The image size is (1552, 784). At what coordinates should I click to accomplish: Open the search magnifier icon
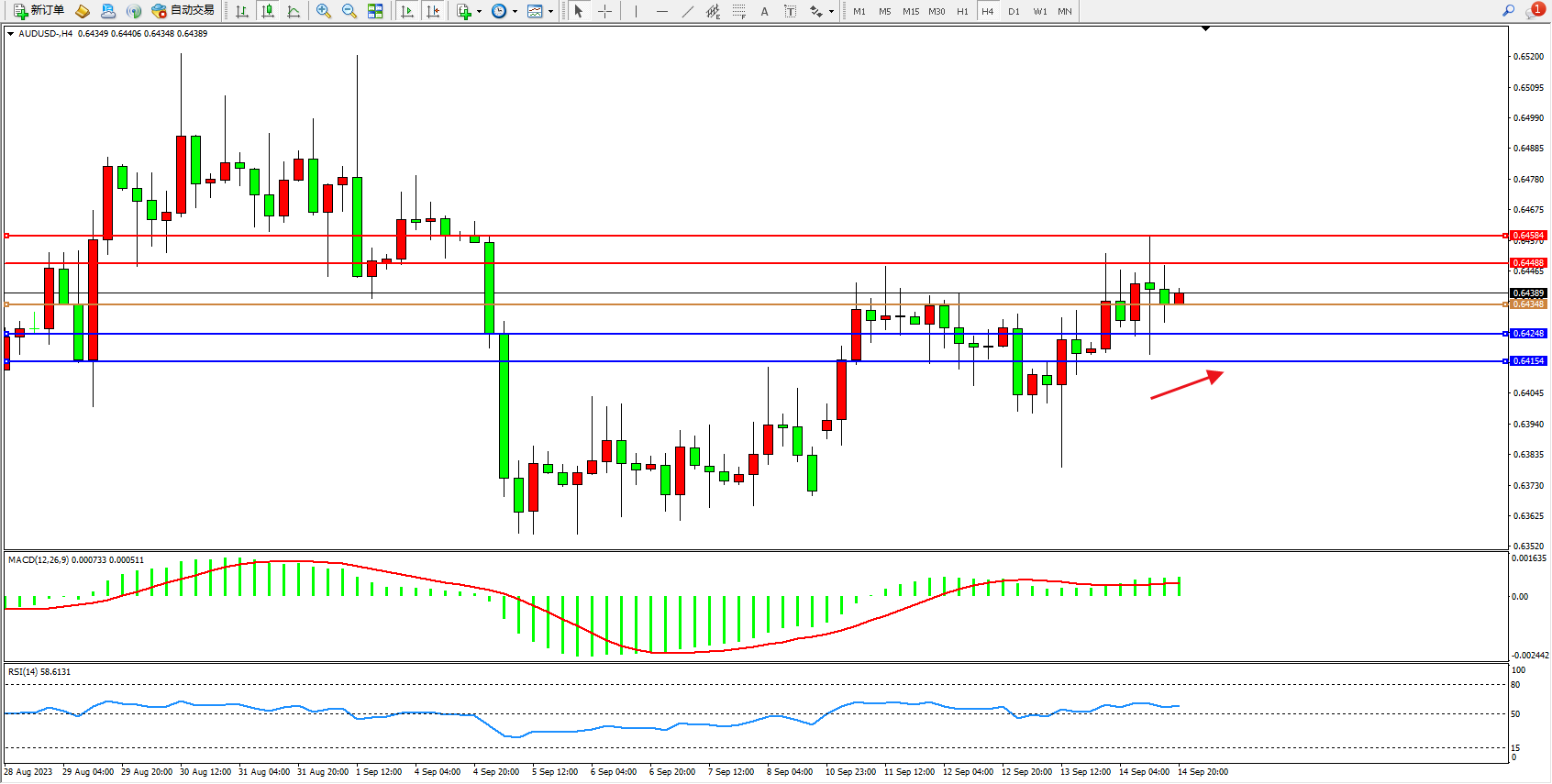click(x=1508, y=11)
